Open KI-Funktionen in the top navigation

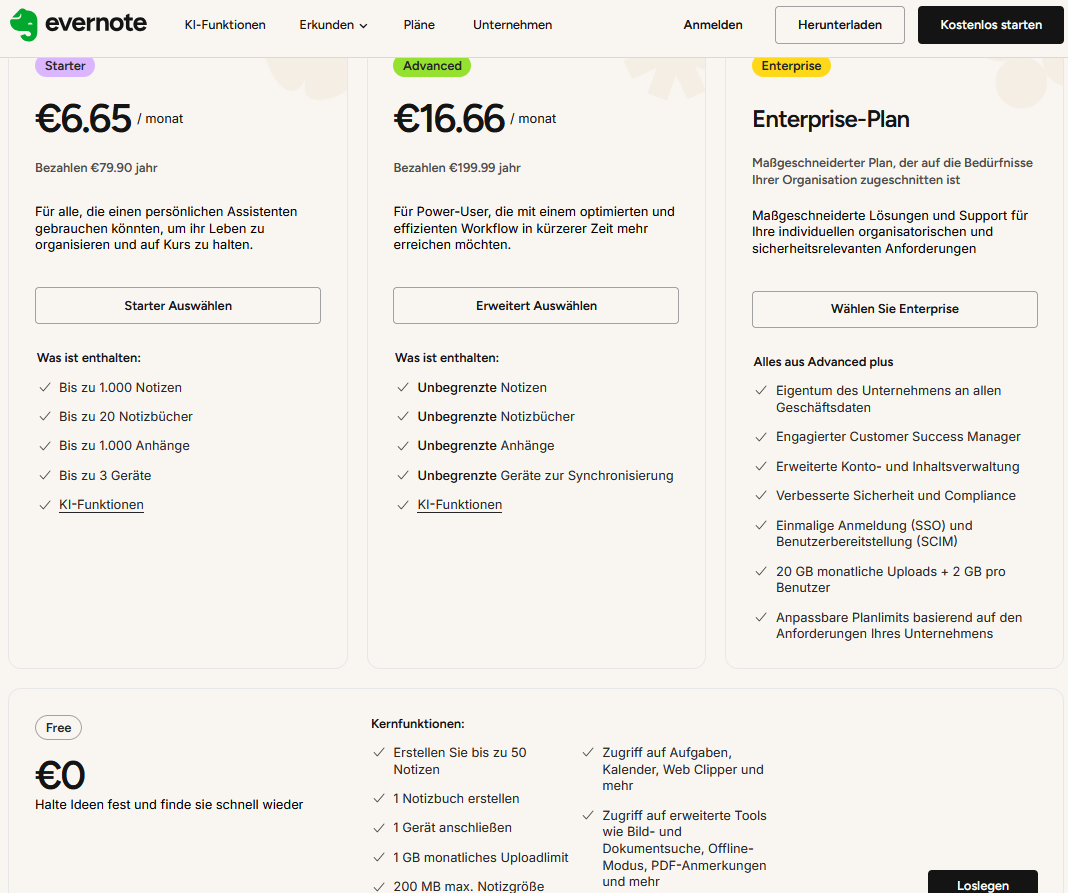pos(225,25)
